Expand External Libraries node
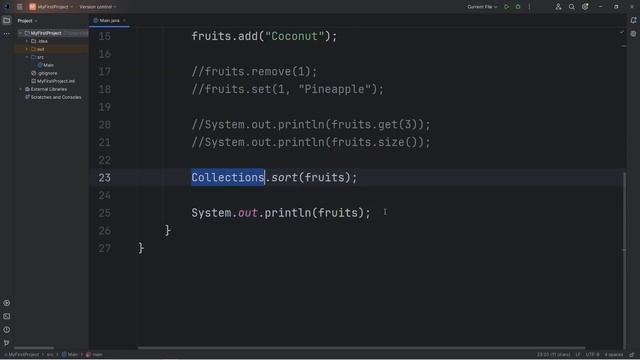This screenshot has width=640, height=360. (x=20, y=89)
